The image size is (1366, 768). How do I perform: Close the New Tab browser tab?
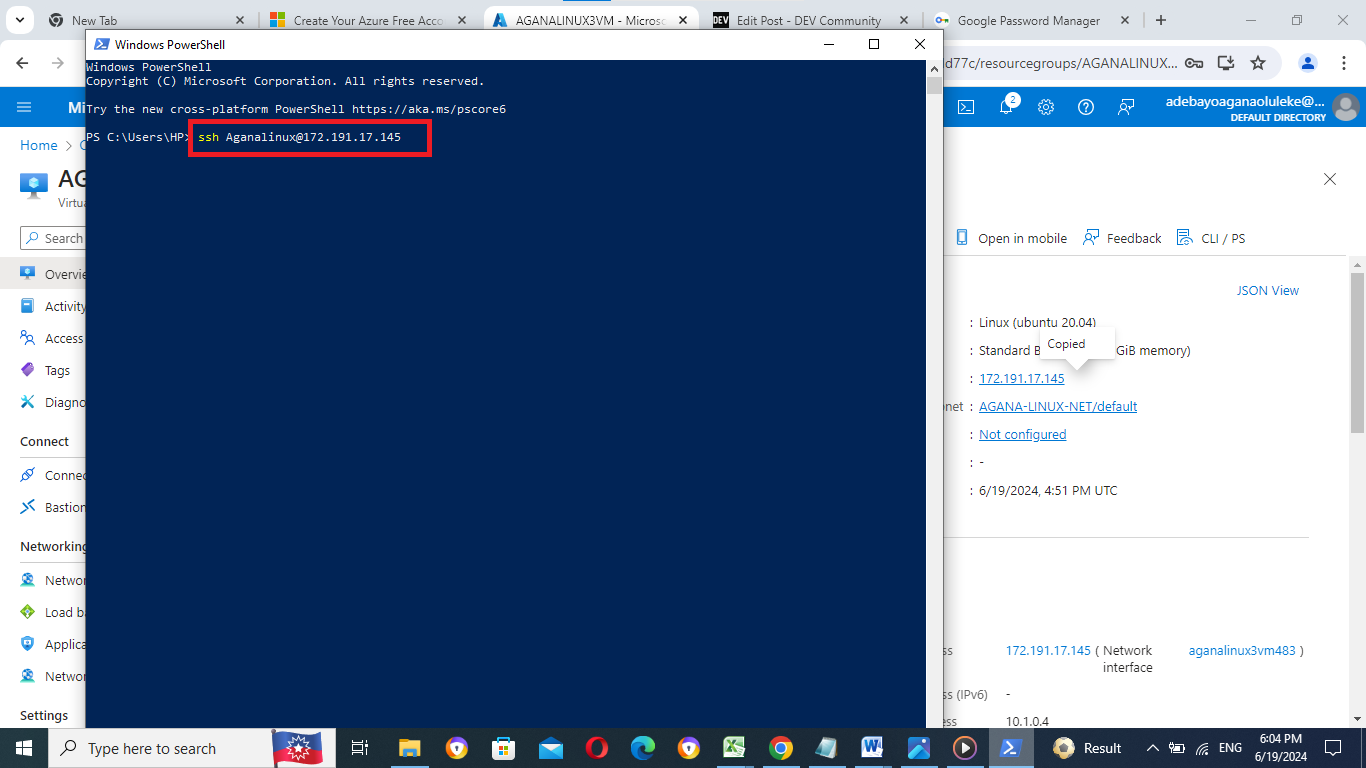coord(239,20)
